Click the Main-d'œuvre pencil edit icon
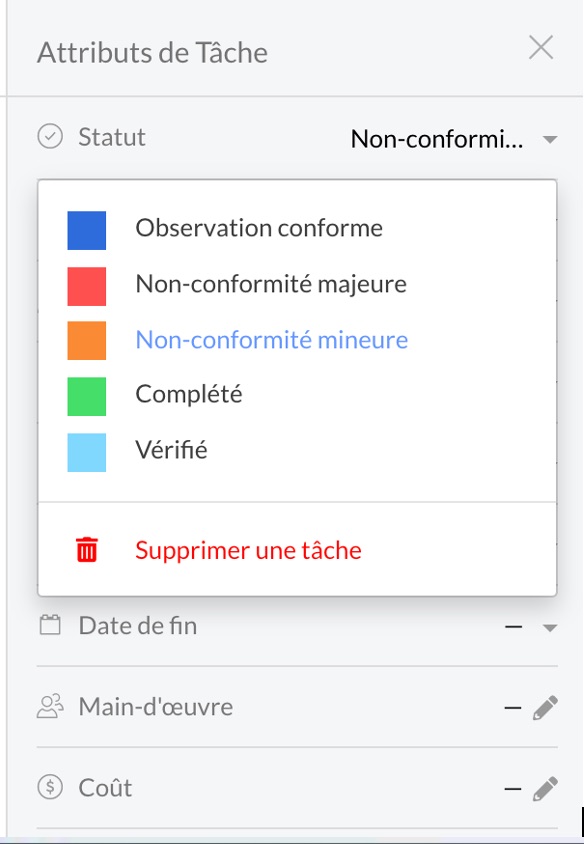This screenshot has height=844, width=584. pos(545,707)
